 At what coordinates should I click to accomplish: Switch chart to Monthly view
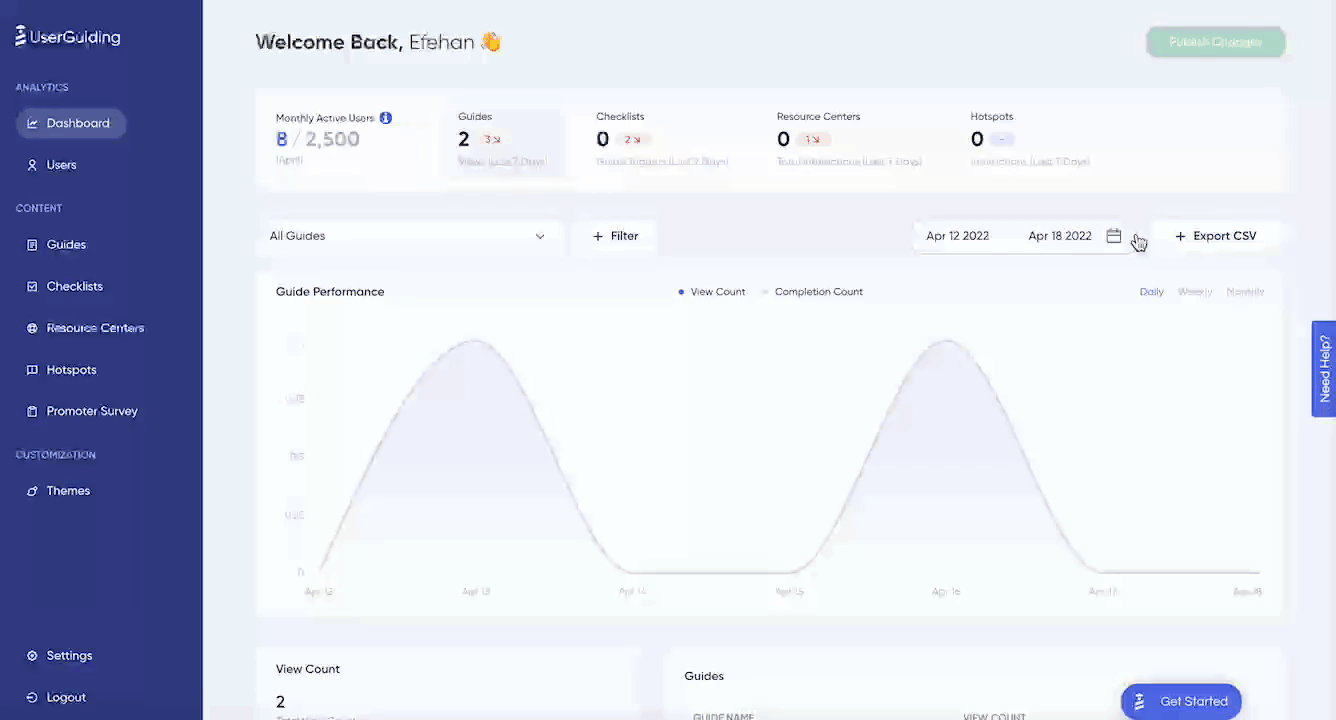[1245, 292]
